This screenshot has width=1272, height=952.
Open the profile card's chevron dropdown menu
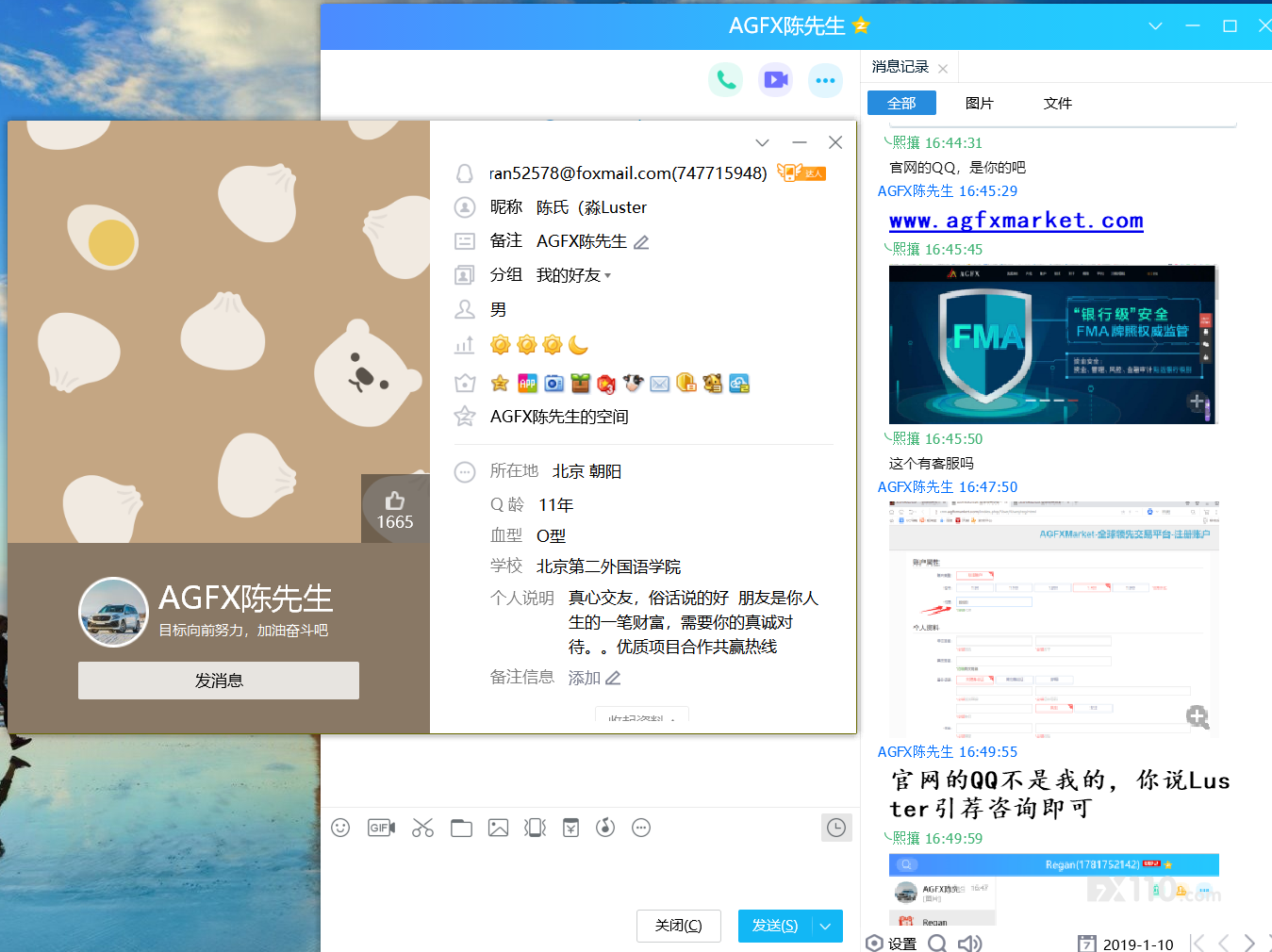[x=762, y=142]
